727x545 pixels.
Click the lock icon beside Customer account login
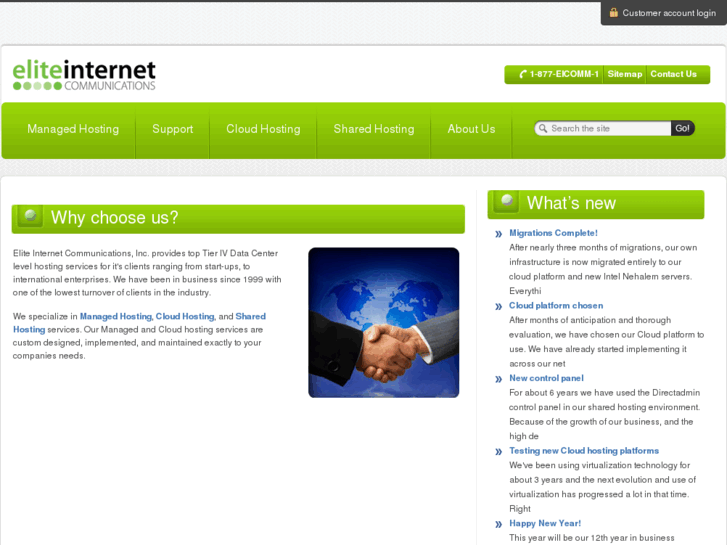(x=613, y=13)
